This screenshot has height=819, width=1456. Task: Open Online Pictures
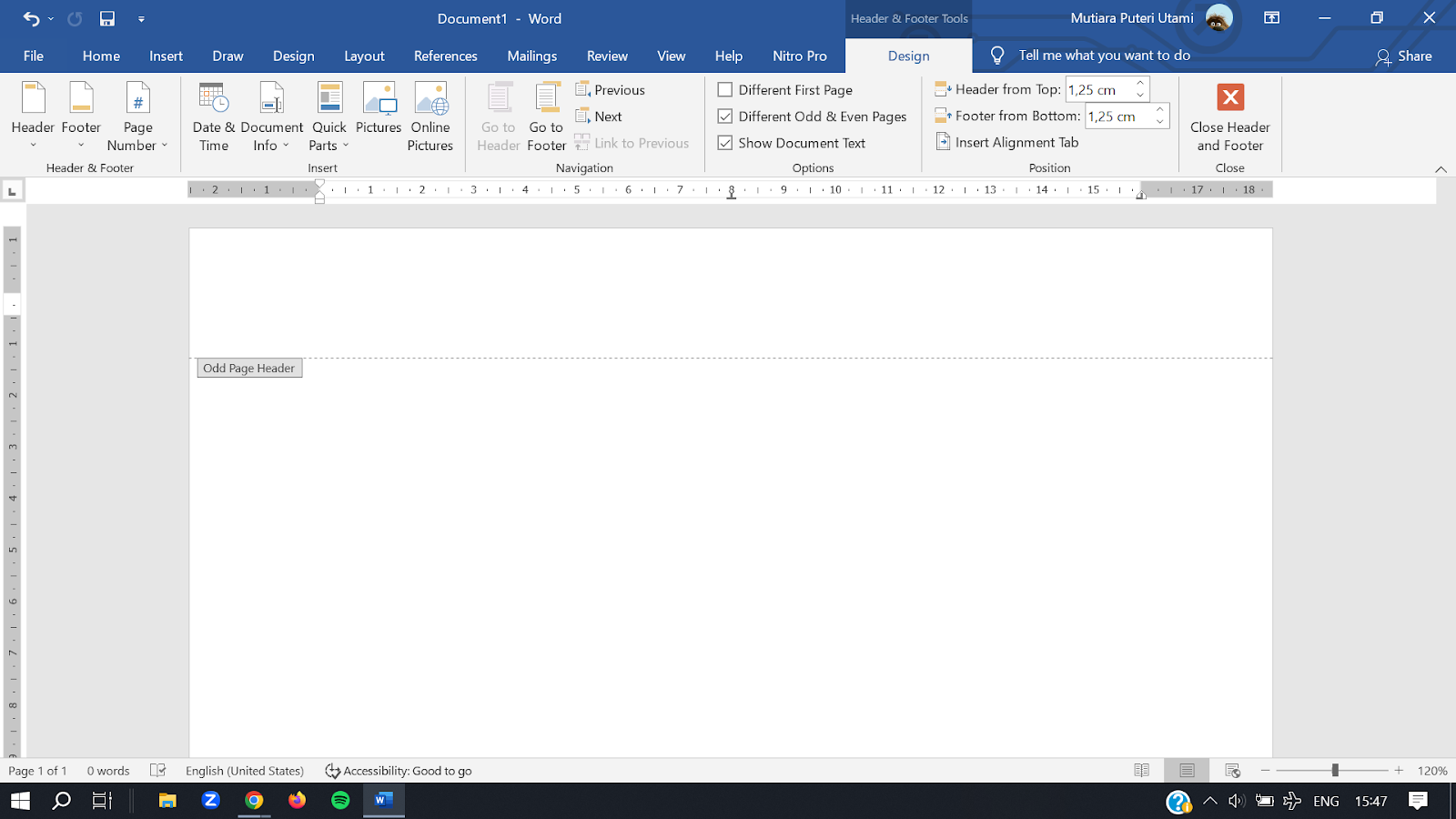[x=430, y=116]
